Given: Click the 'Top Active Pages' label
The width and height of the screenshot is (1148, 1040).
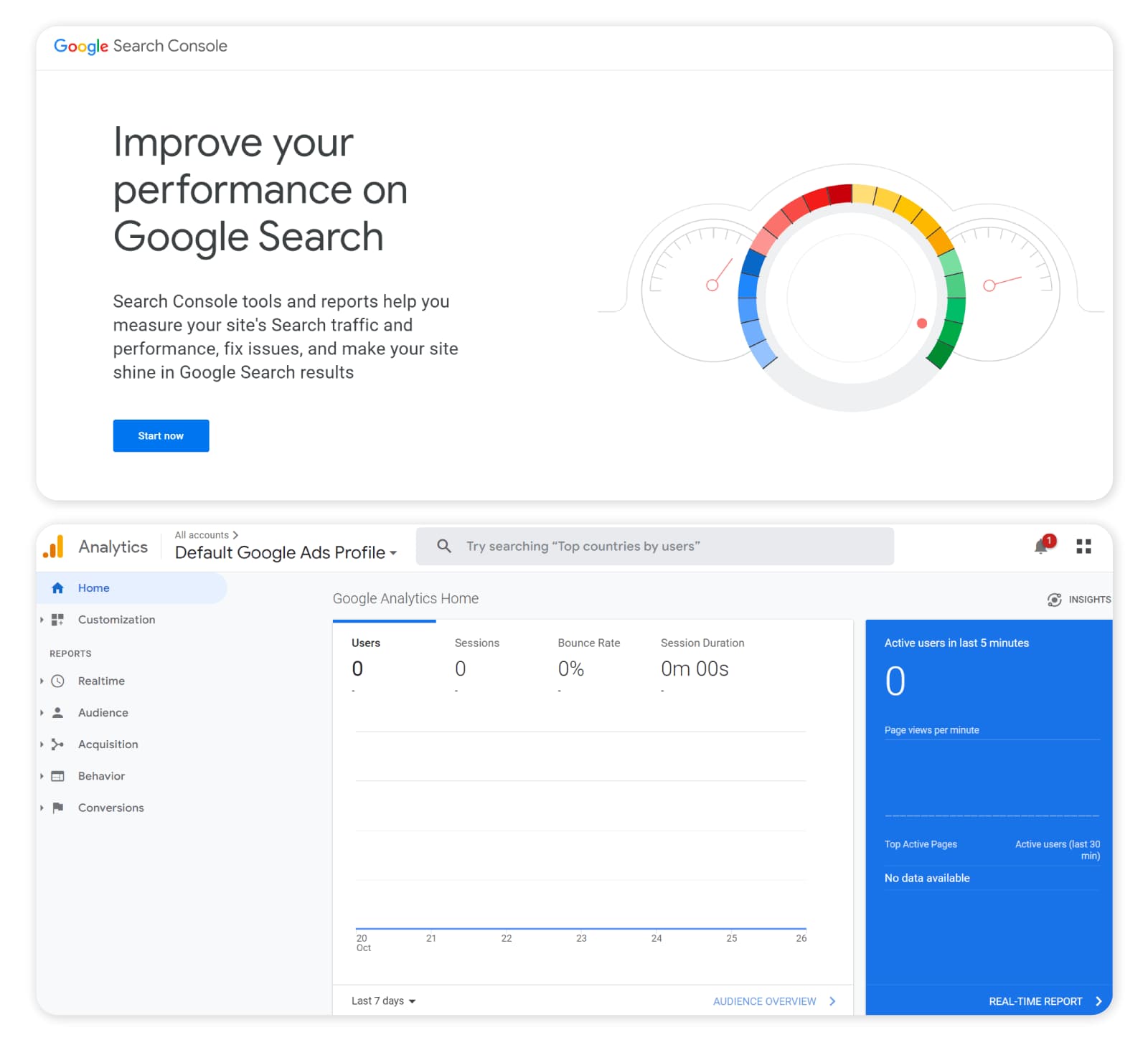Looking at the screenshot, I should coord(921,844).
